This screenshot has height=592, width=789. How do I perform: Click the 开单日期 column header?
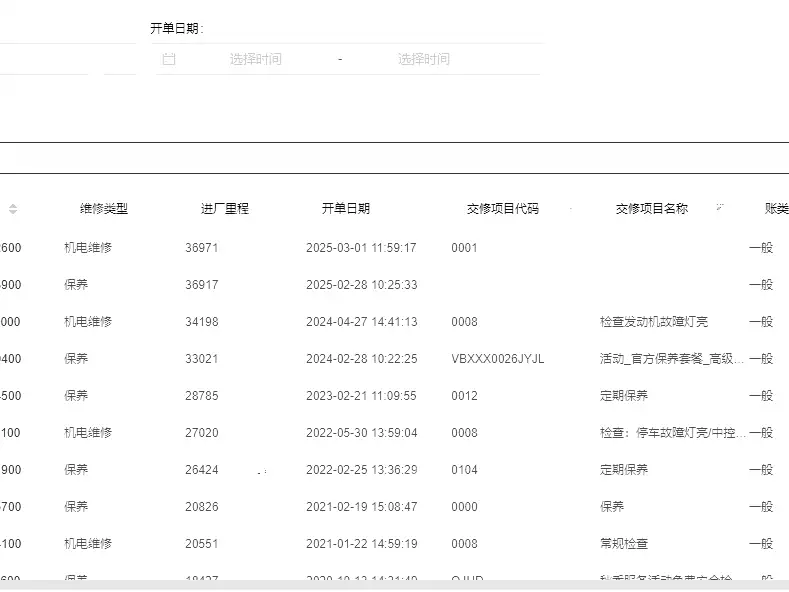[345, 209]
